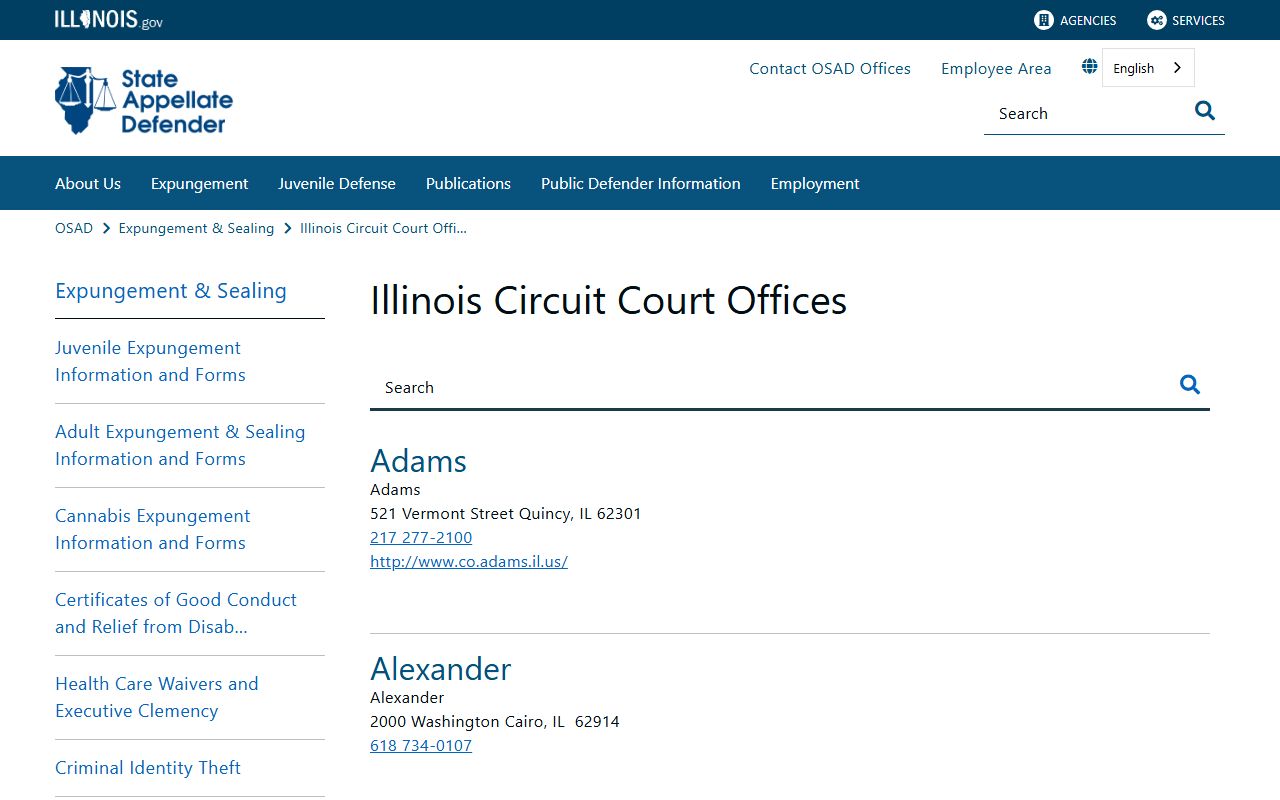1280x800 pixels.
Task: Open Certificates of Good Conduct link
Action: (x=176, y=613)
